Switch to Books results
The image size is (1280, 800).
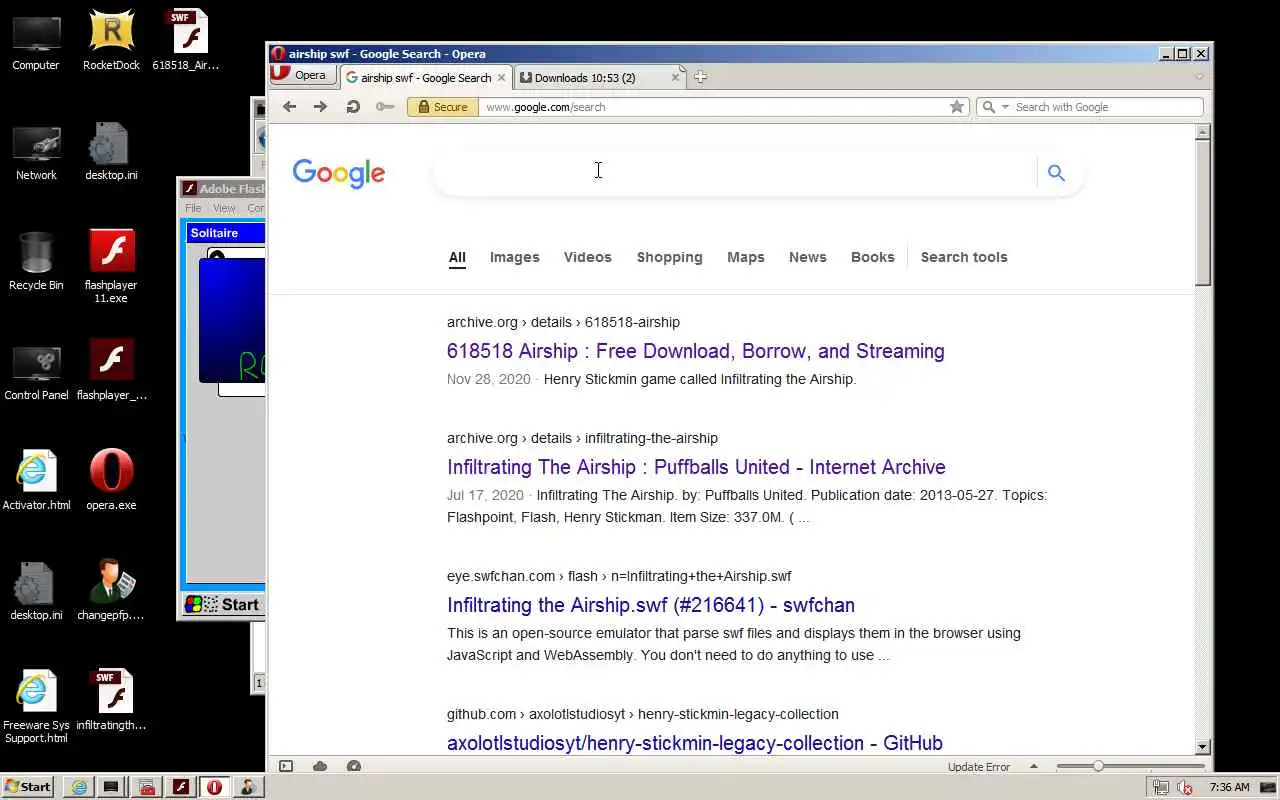tap(873, 257)
